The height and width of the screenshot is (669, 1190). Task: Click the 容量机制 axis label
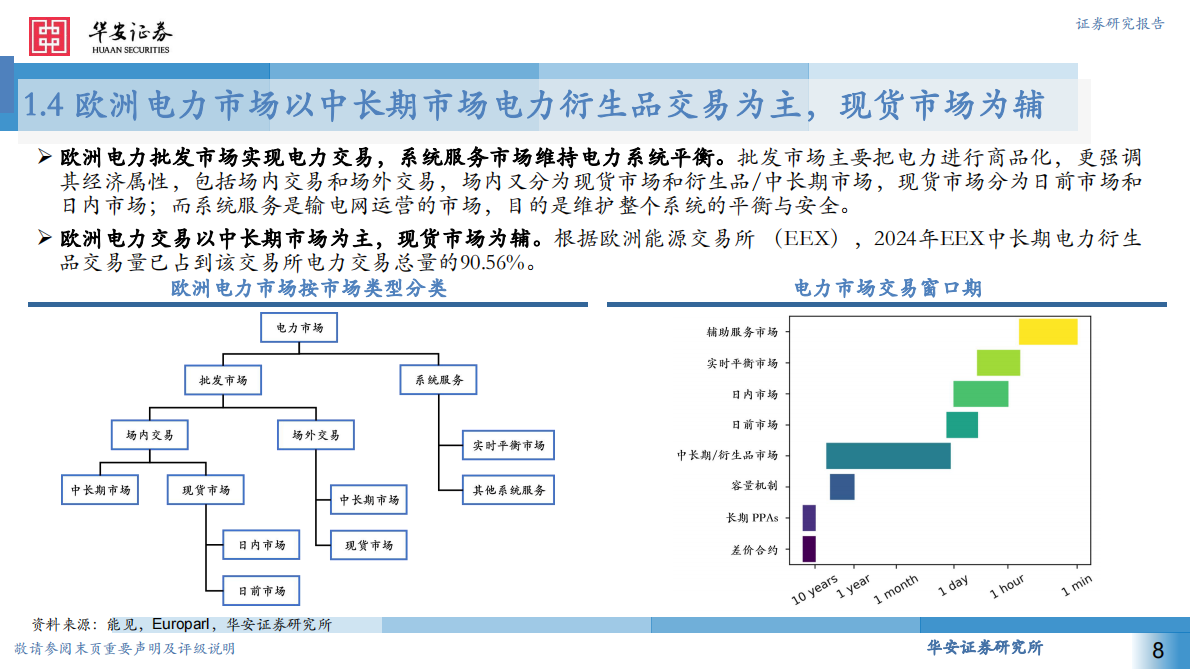[754, 485]
